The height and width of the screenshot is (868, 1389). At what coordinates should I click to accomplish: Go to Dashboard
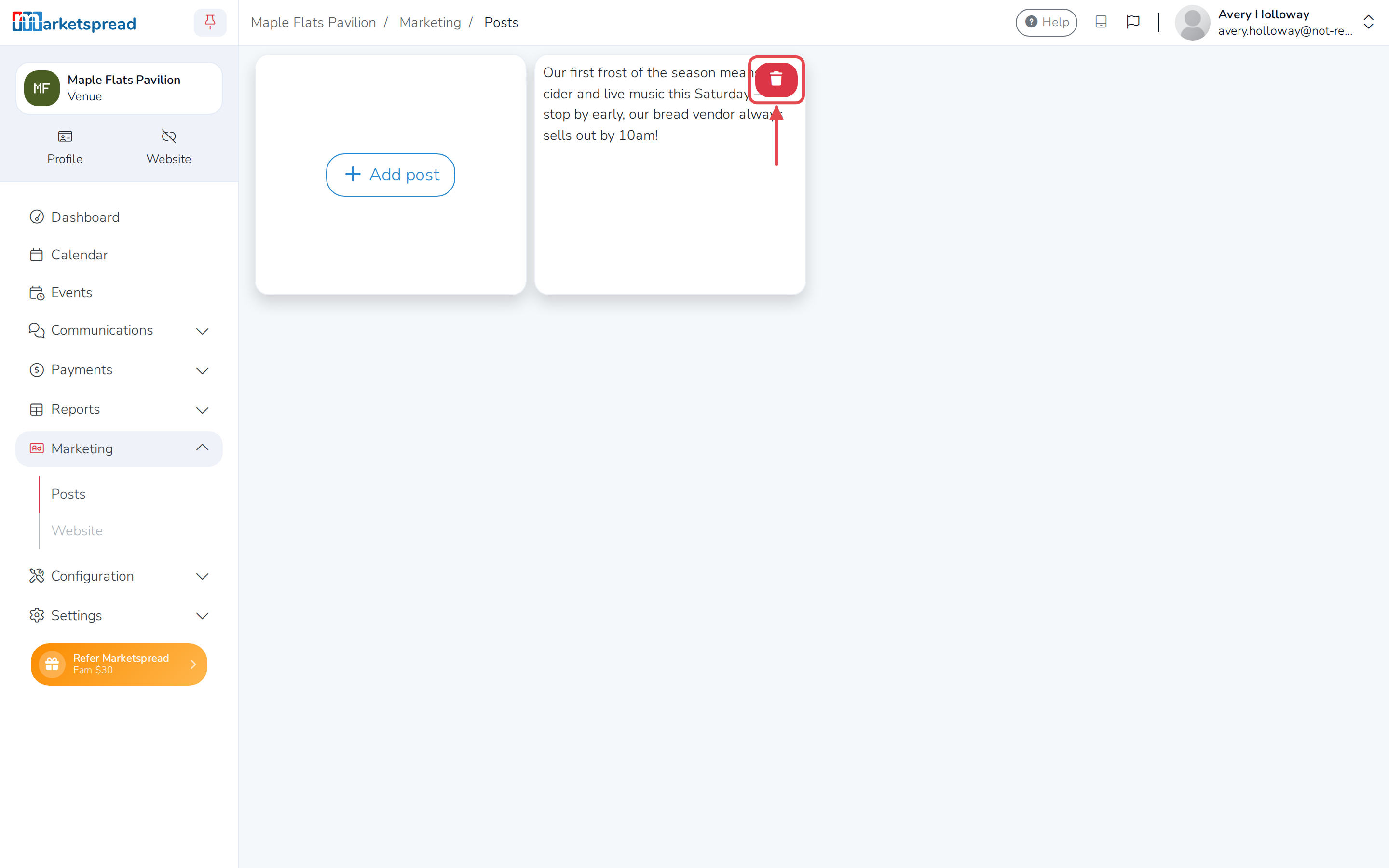(119, 217)
